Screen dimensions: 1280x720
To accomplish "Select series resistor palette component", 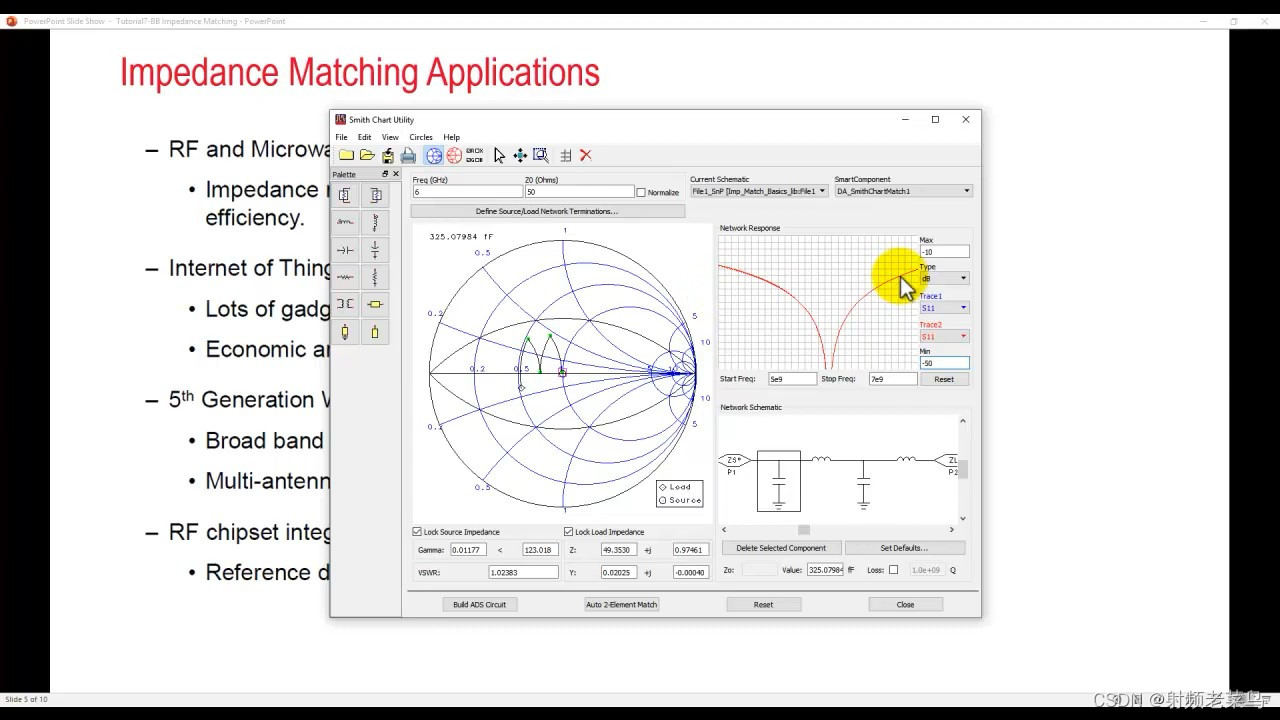I will [345, 277].
